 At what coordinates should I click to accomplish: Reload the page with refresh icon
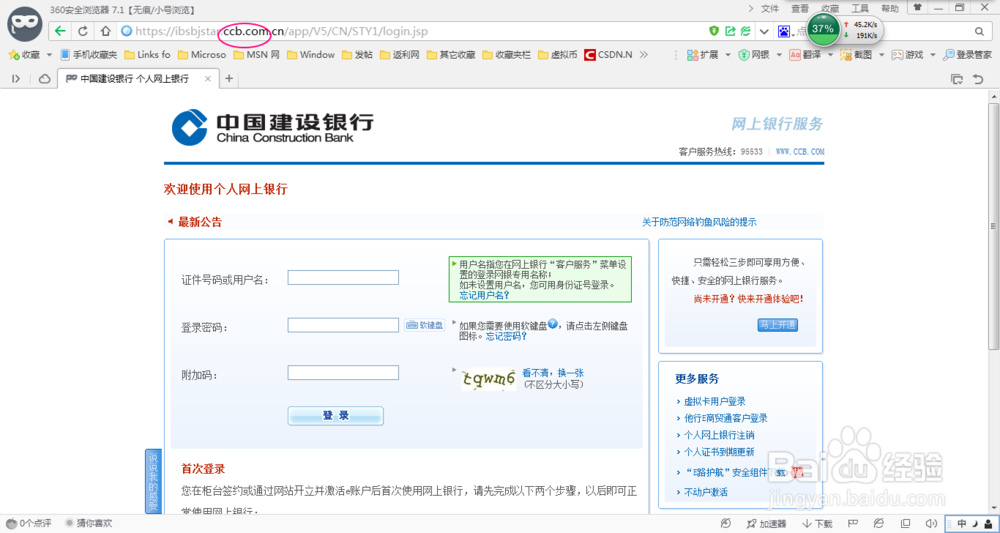[x=83, y=31]
